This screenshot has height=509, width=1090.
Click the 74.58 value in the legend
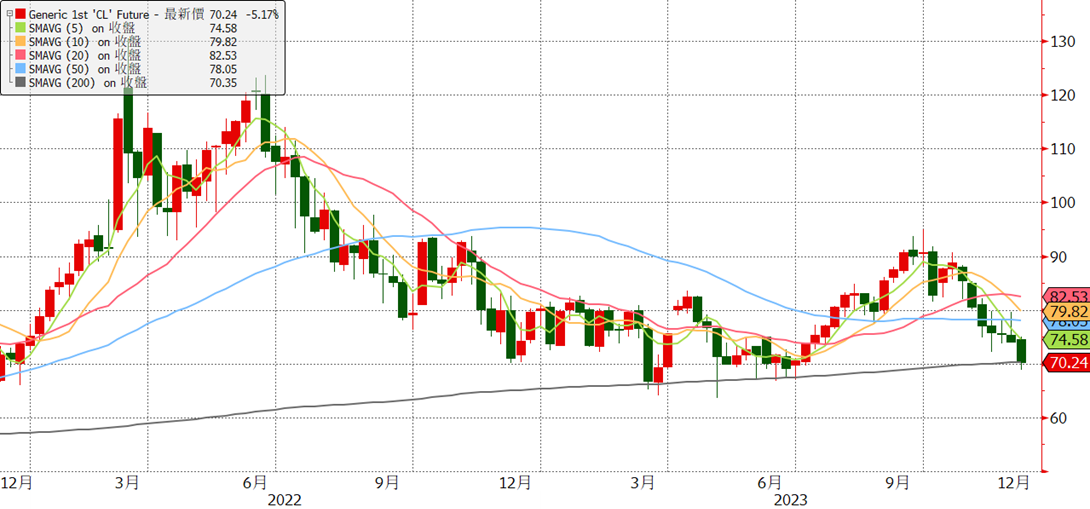[225, 27]
